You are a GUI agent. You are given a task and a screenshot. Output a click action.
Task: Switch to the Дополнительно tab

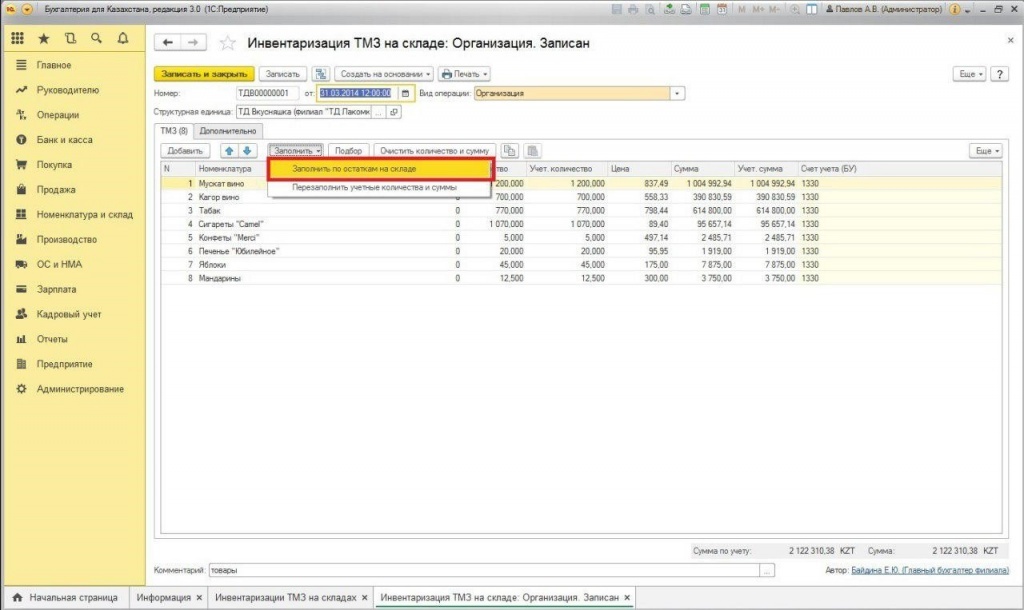point(228,131)
